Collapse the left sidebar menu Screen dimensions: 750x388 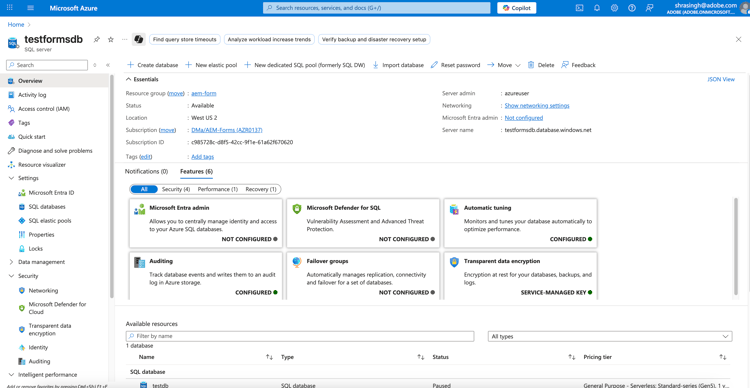coord(108,65)
